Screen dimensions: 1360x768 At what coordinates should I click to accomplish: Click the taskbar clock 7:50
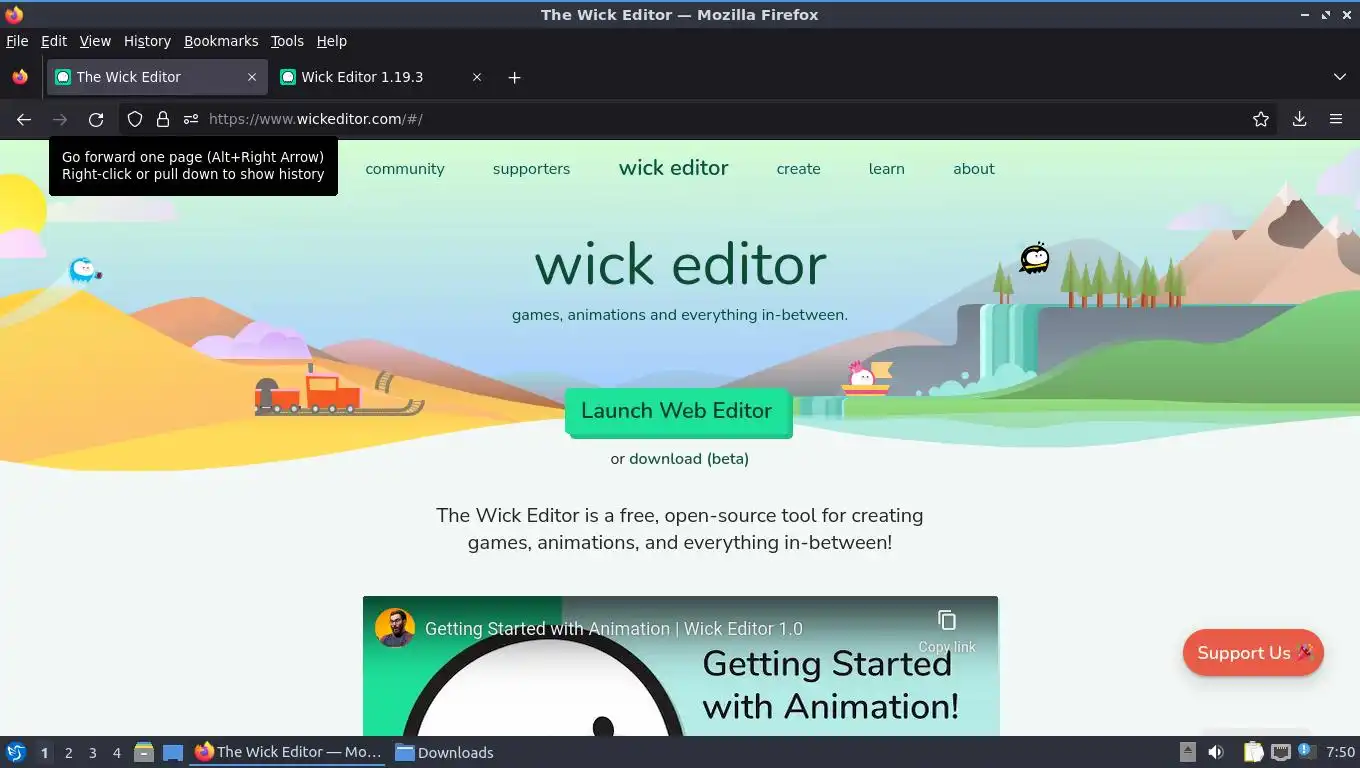(1340, 752)
